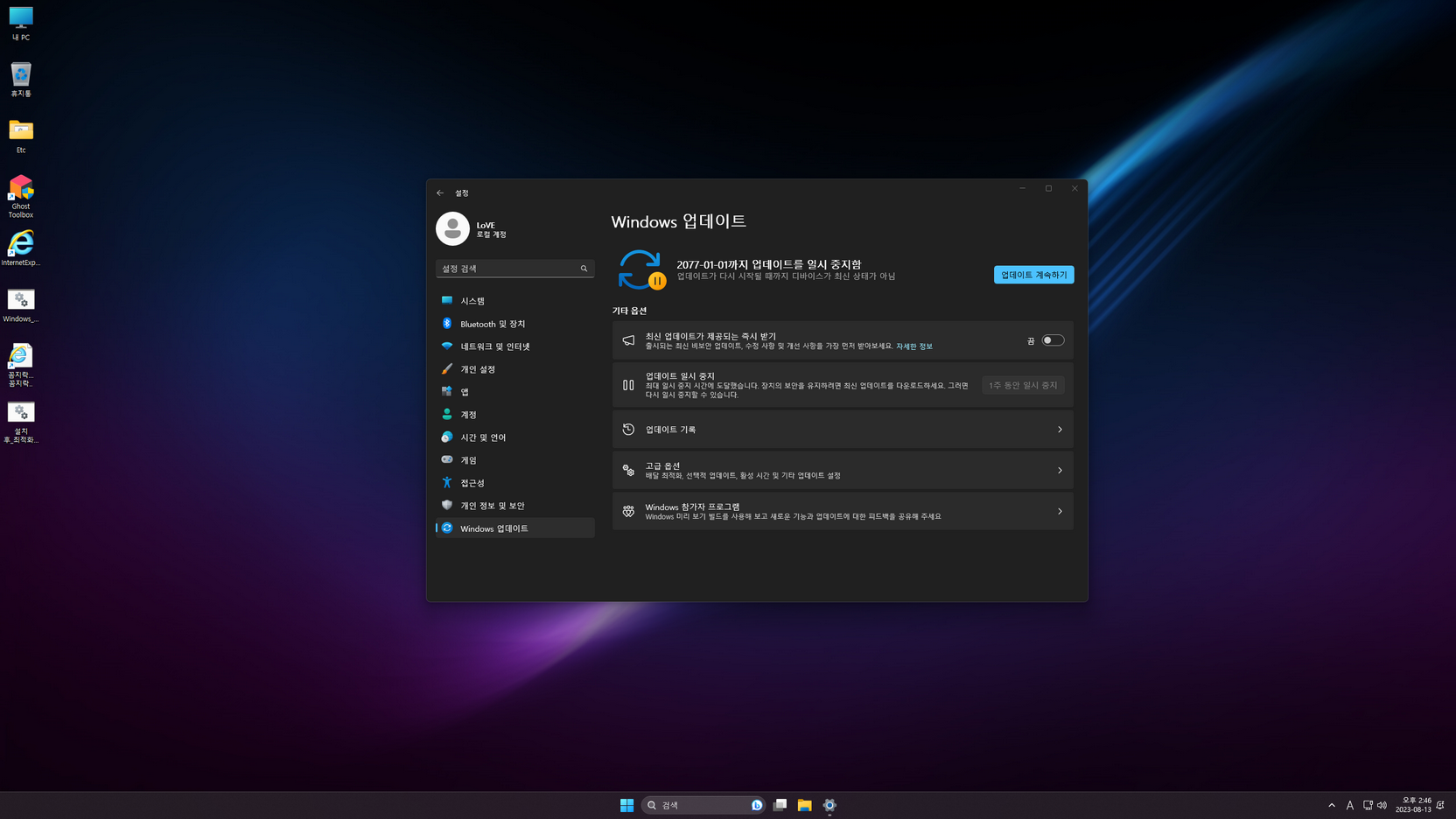
Task: Toggle 최신 업데이트 즉시 받기 switch
Action: [1053, 340]
